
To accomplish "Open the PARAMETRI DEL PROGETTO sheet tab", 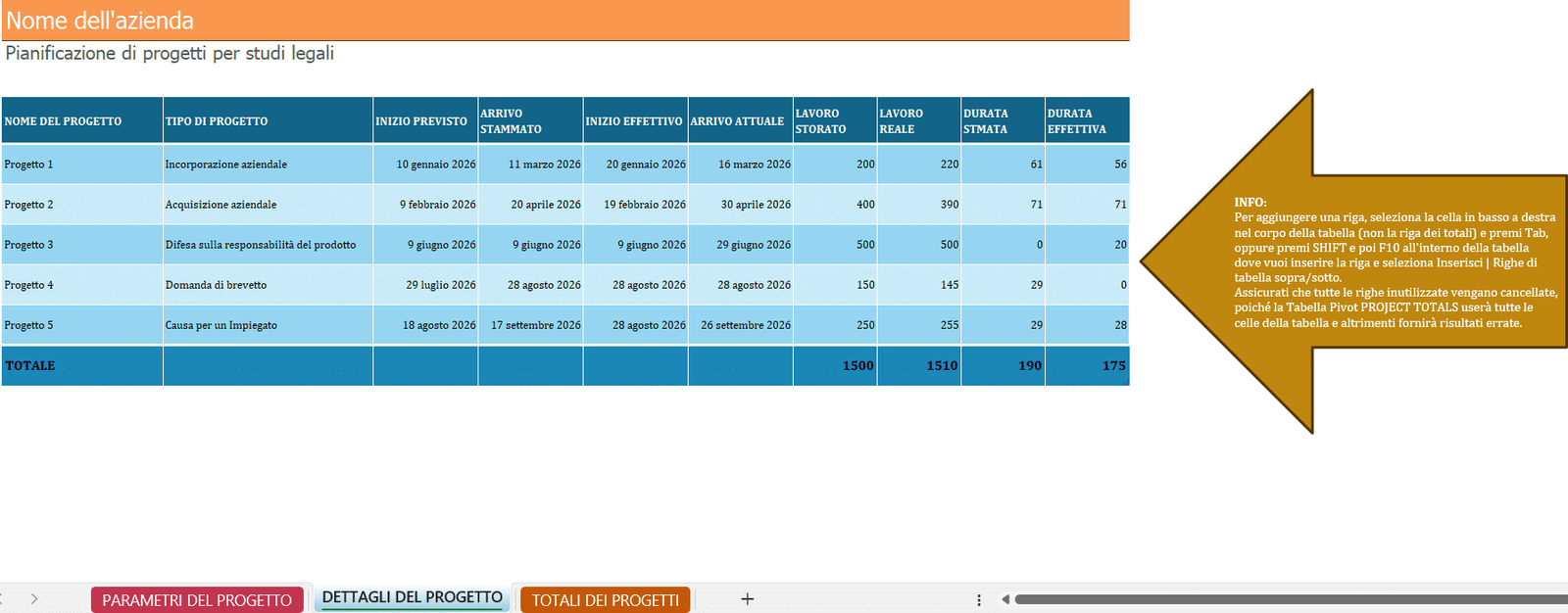I will (197, 599).
